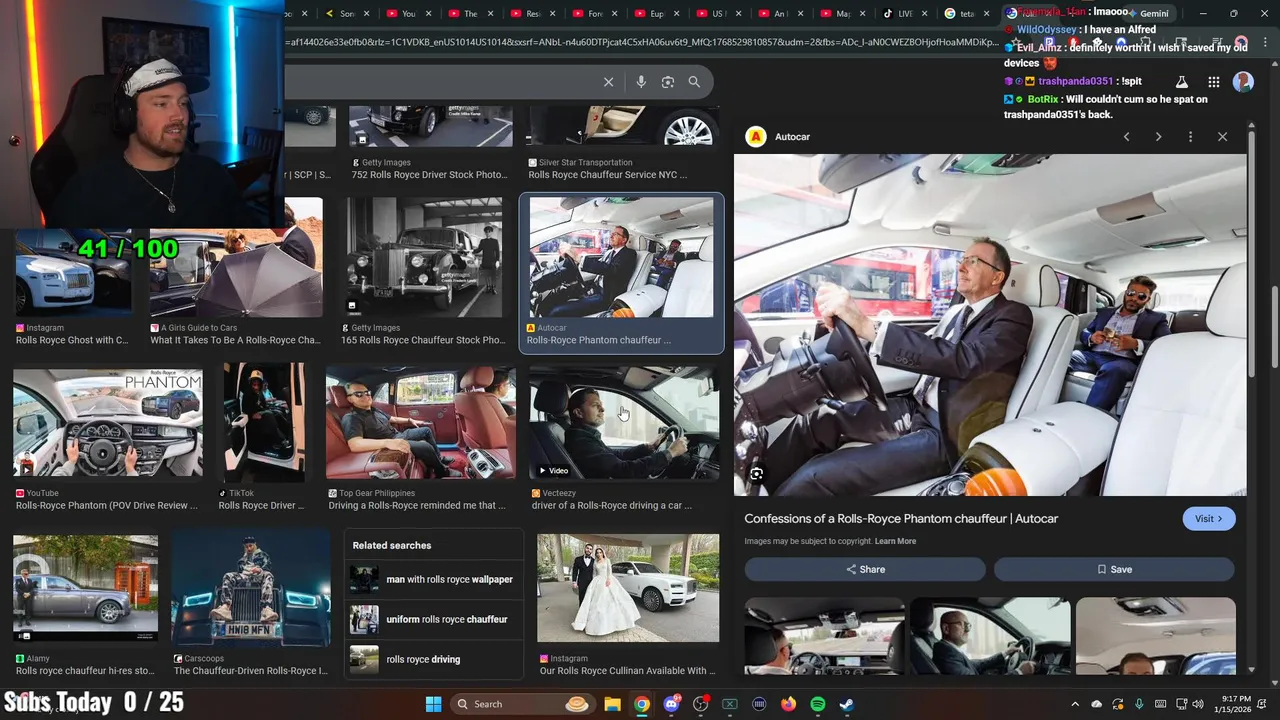The image size is (1280, 720).
Task: Open preview panel three-dot options menu
Action: click(1190, 136)
